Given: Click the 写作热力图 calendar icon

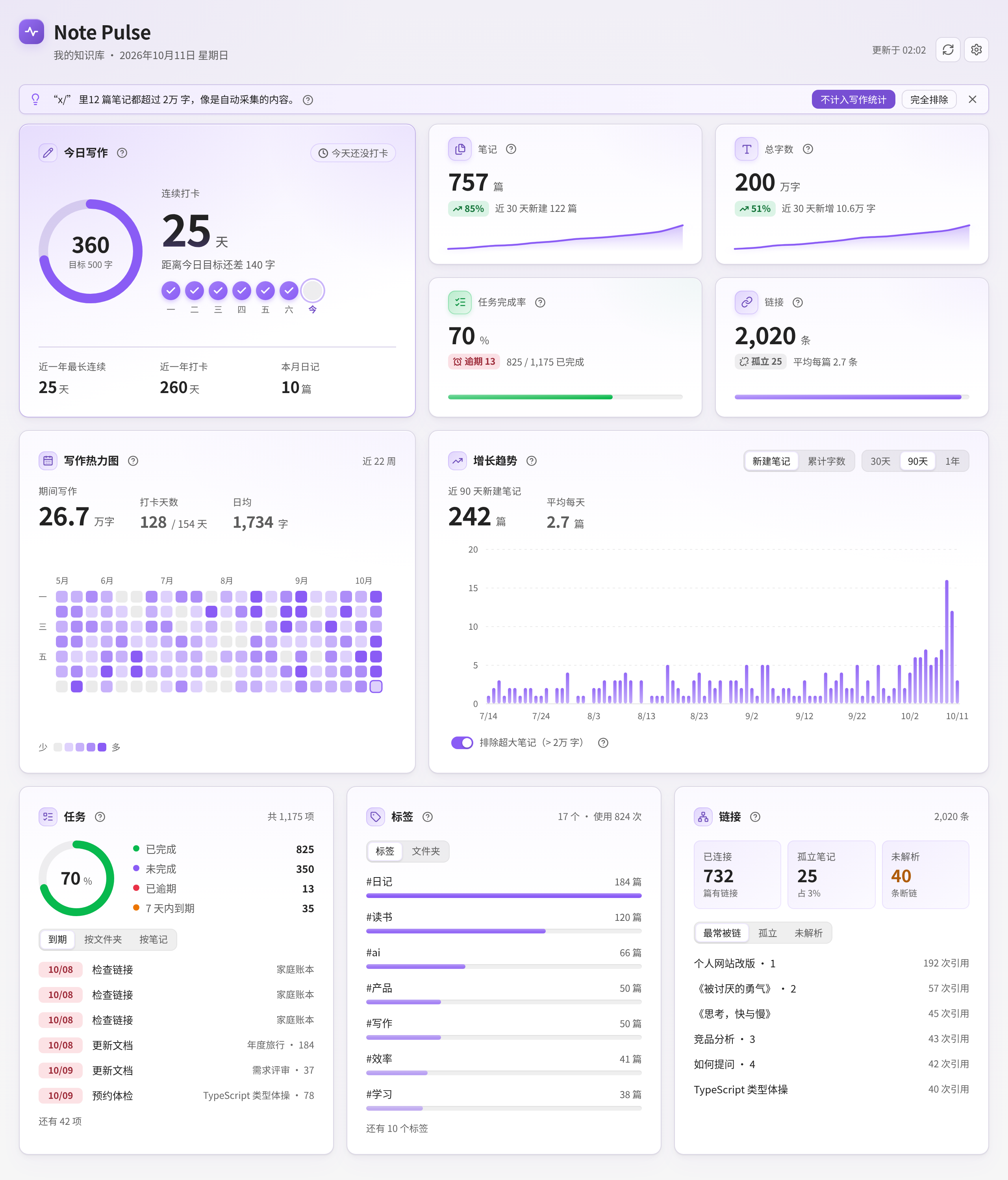Looking at the screenshot, I should [x=48, y=461].
